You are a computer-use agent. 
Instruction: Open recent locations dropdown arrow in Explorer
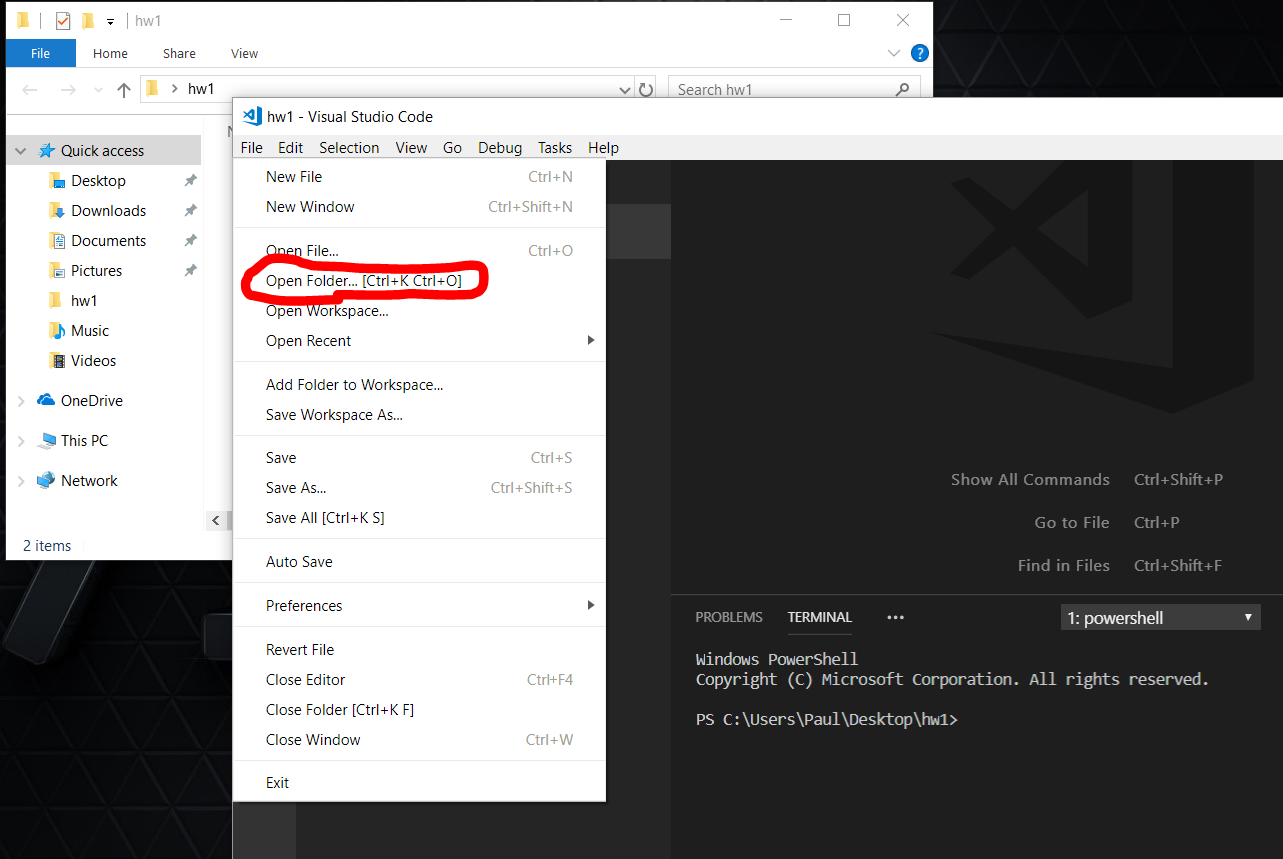[x=98, y=90]
